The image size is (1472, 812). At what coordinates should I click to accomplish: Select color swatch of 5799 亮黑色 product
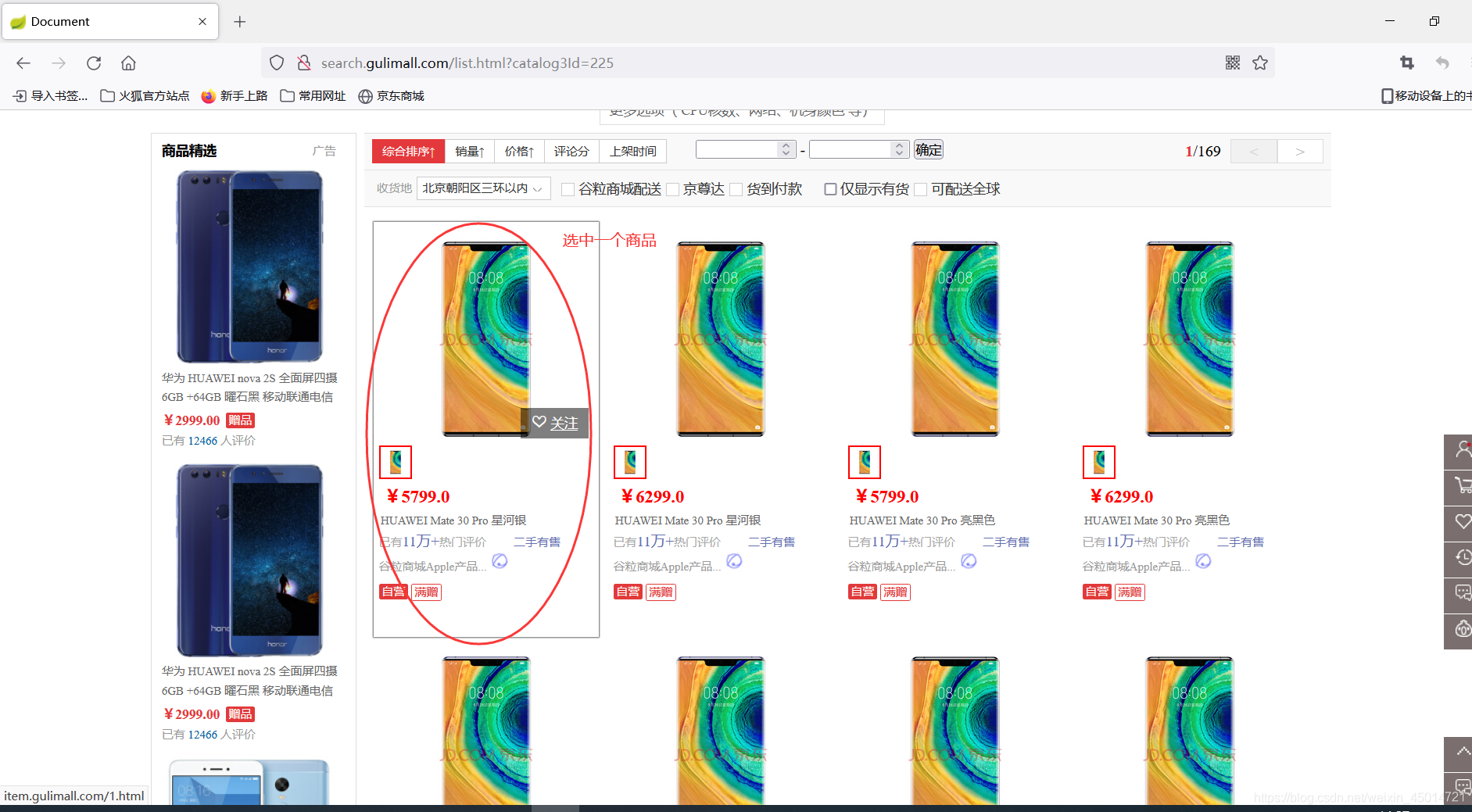click(x=865, y=463)
